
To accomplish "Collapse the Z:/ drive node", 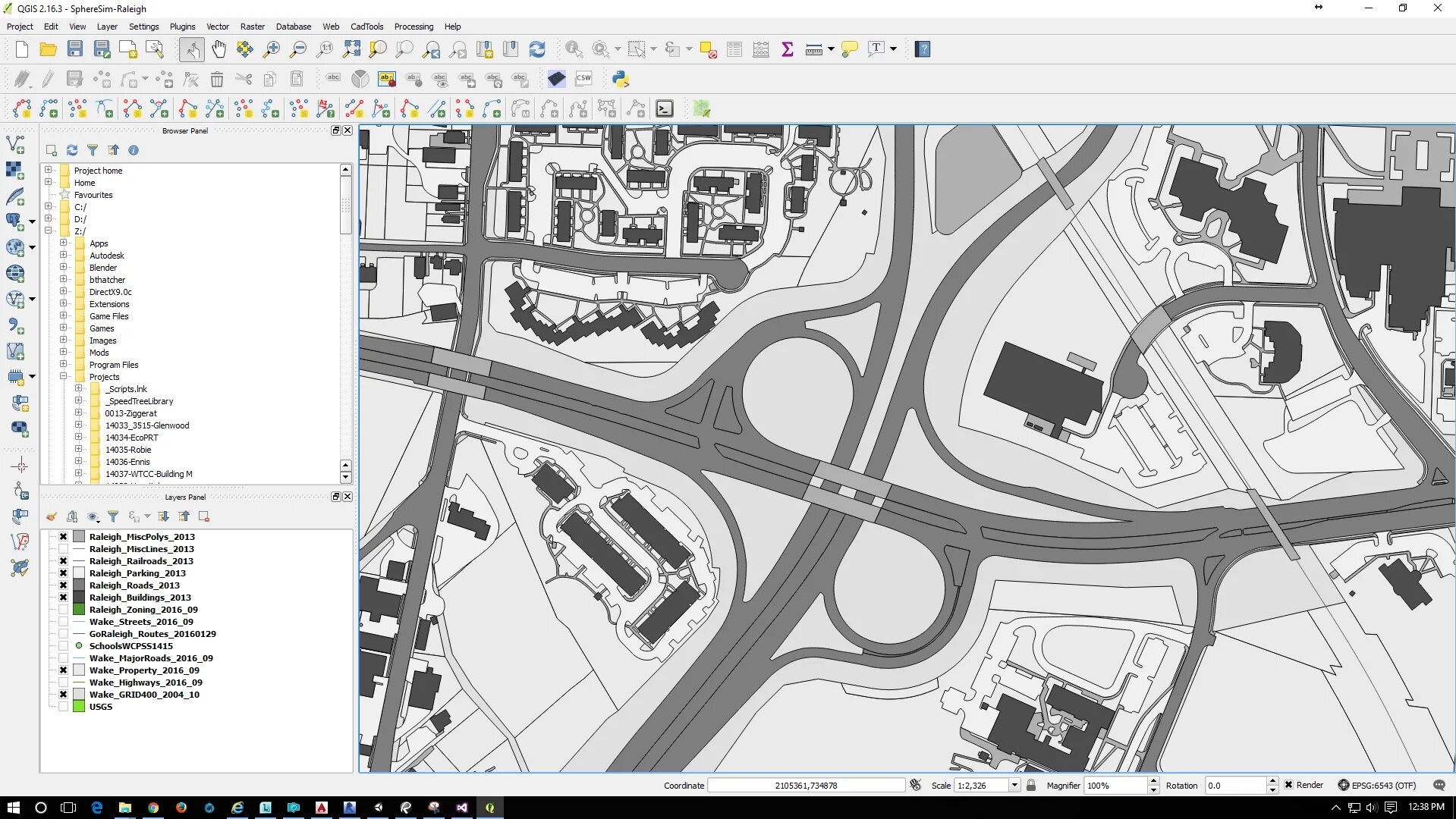I will 49,231.
